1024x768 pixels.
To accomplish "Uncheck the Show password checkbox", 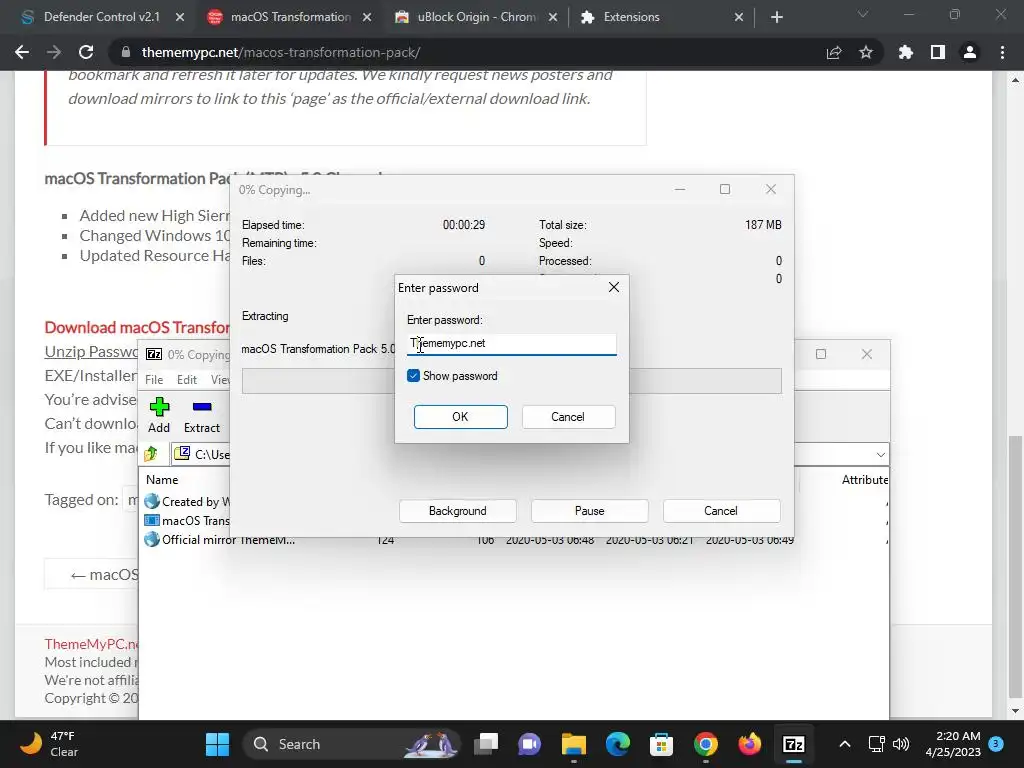I will point(413,376).
